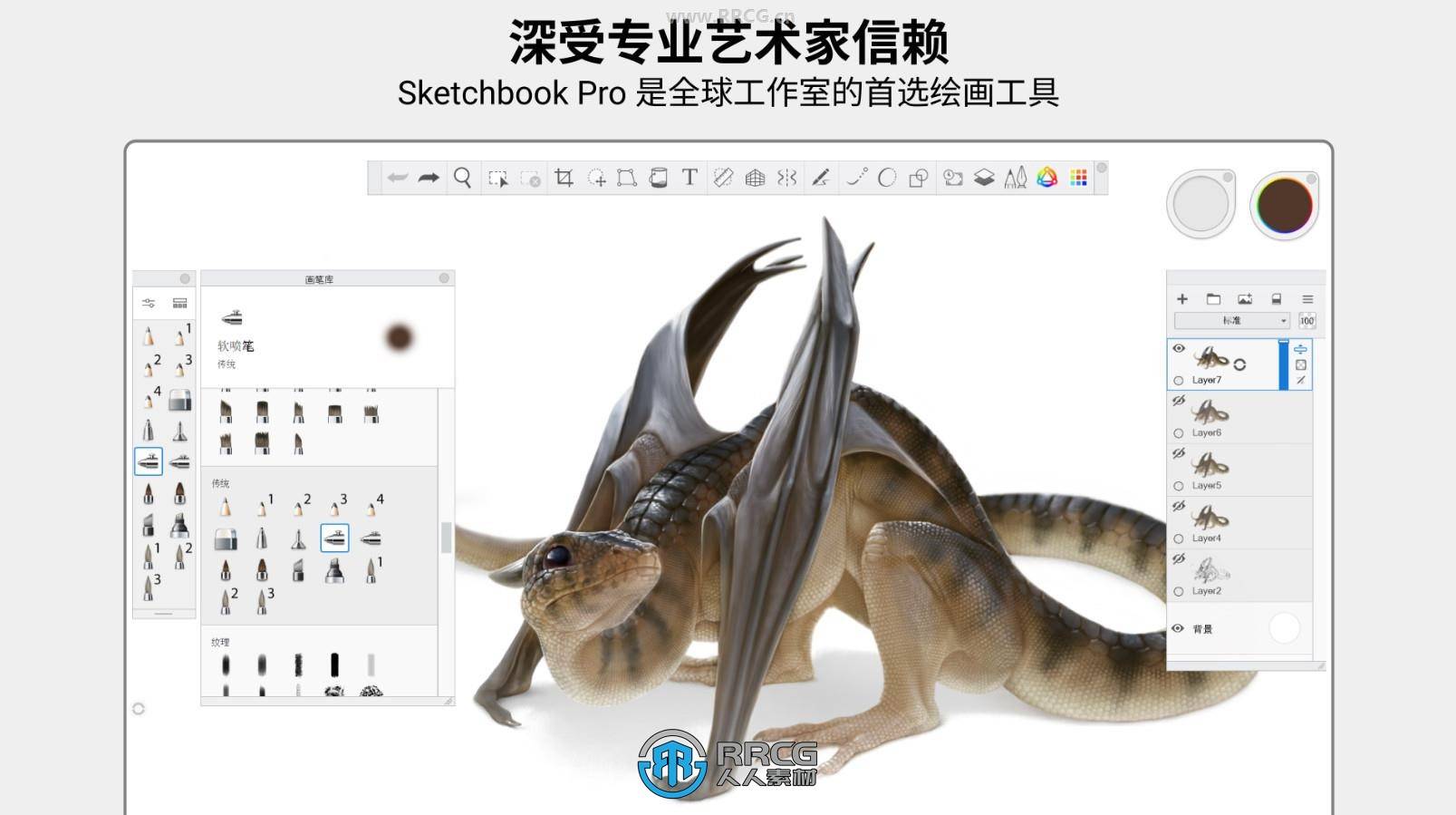1456x815 pixels.
Task: Show Layer5 using its eye icon
Action: click(1179, 453)
